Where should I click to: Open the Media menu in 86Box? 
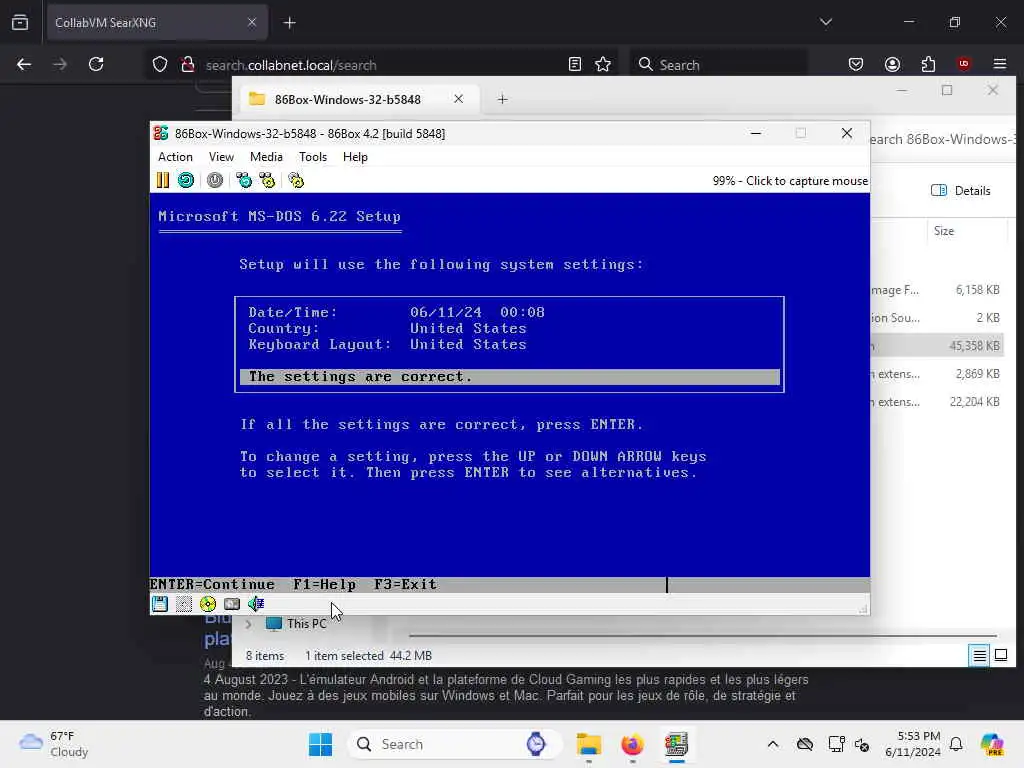point(266,157)
